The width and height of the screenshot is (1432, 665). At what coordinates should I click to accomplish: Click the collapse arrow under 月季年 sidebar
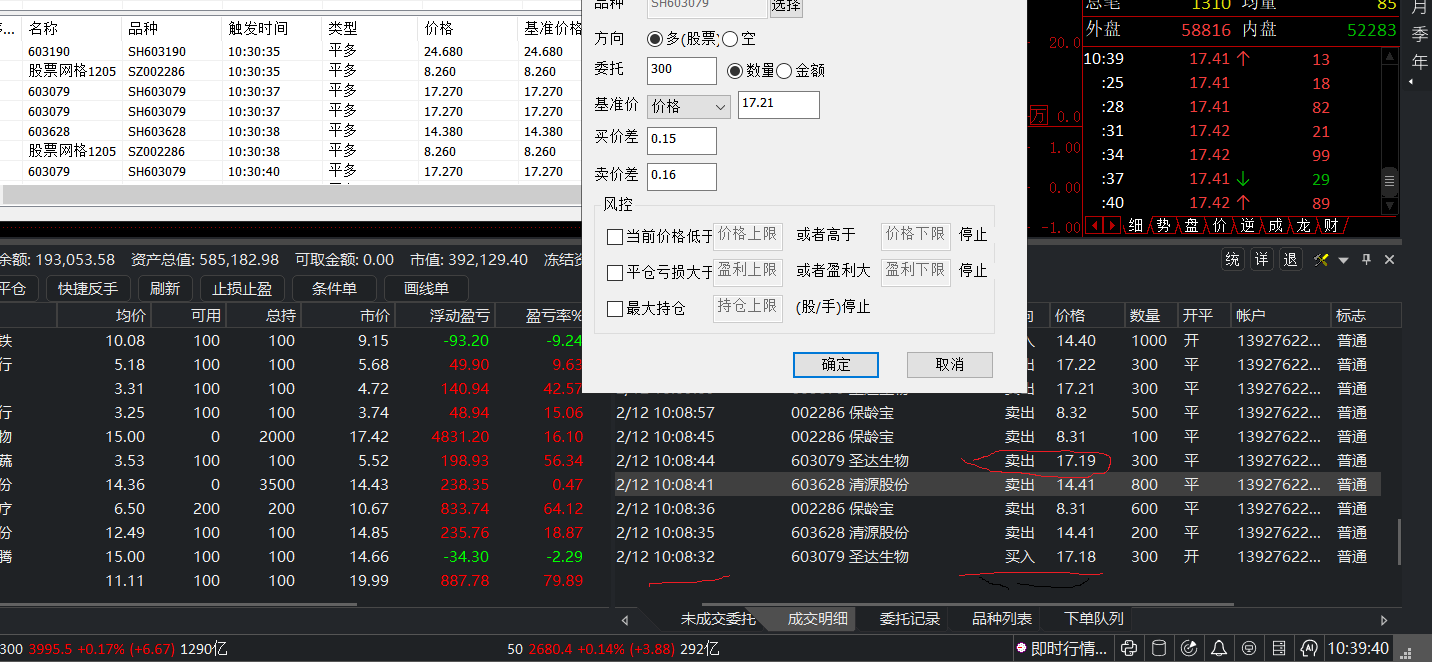1411,82
